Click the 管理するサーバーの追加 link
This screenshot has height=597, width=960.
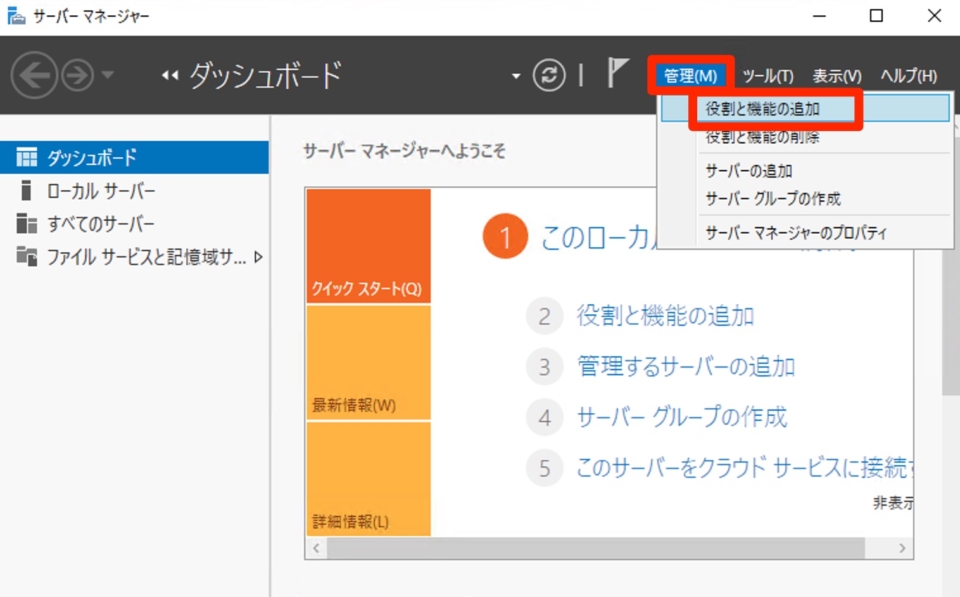(686, 367)
